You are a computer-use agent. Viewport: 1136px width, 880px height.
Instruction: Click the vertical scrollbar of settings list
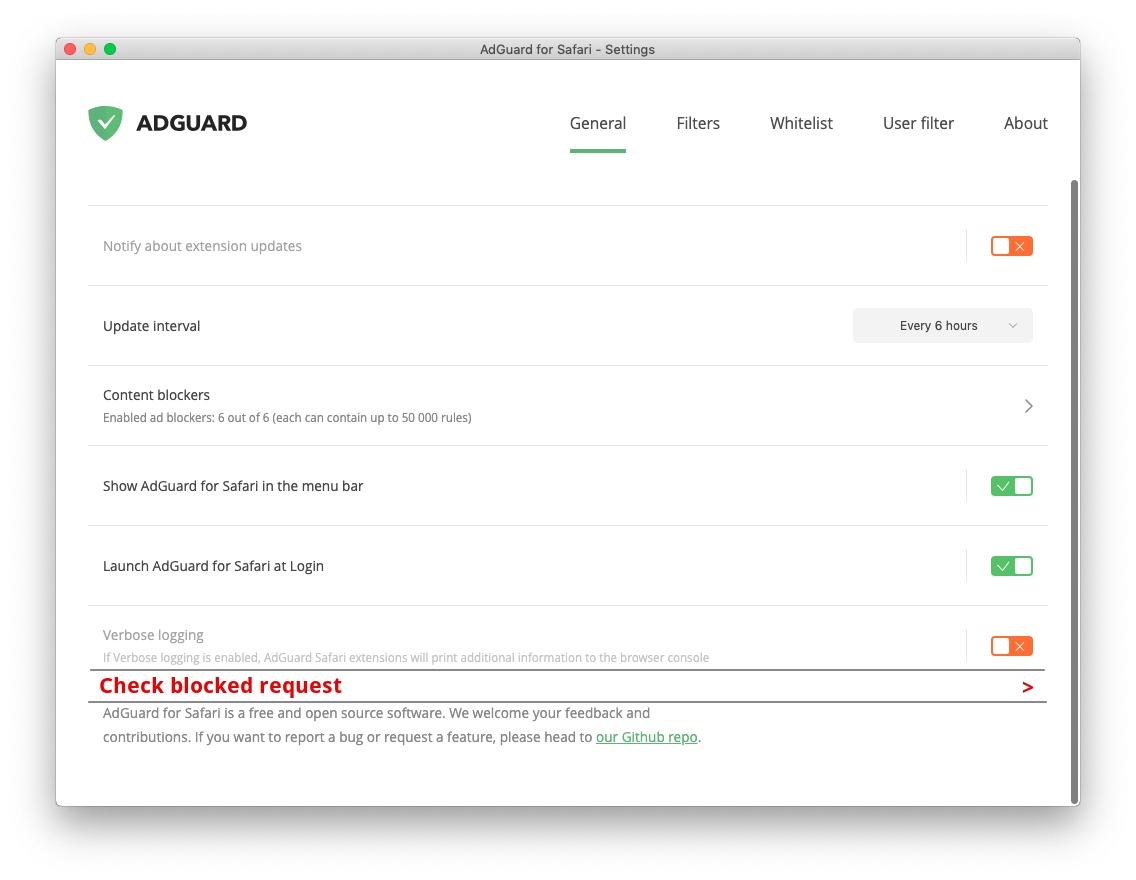(1074, 493)
